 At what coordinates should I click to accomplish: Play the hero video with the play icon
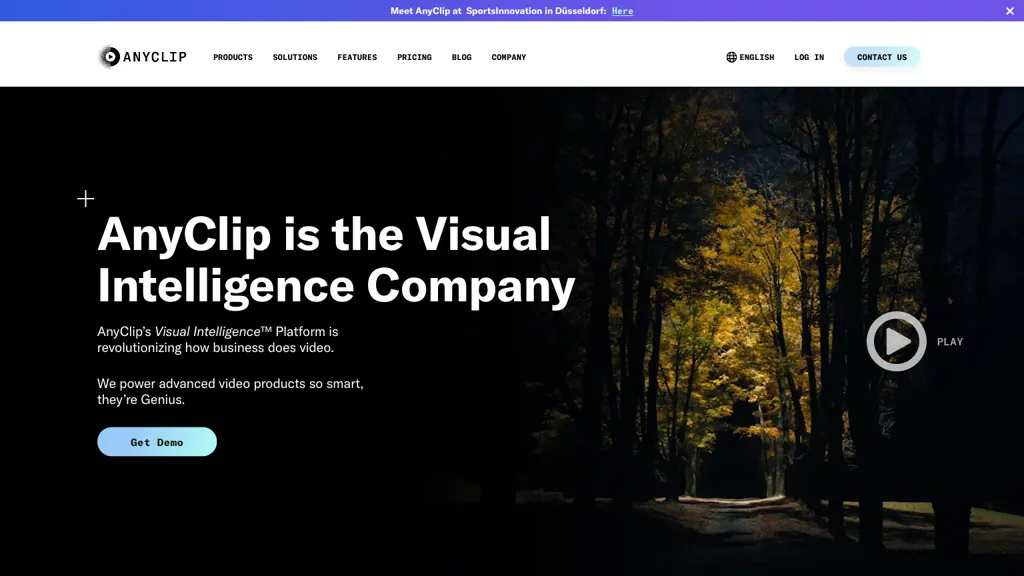click(896, 341)
